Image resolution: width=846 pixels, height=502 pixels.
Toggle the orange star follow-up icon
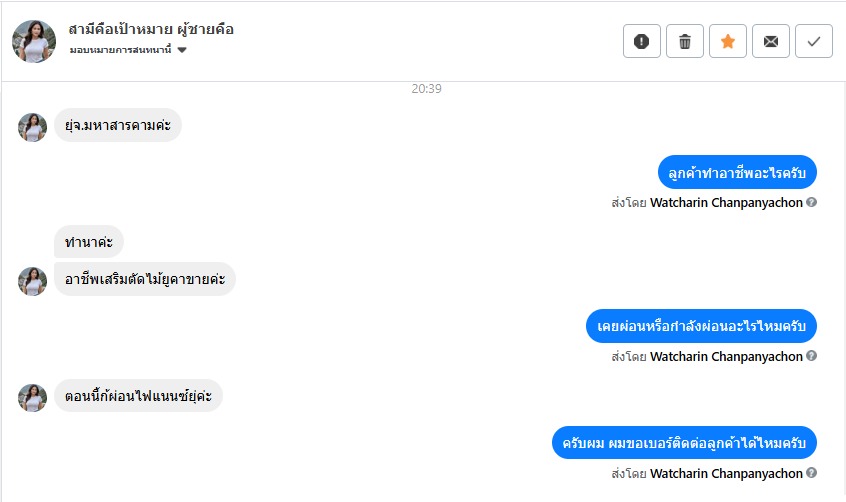(x=728, y=41)
